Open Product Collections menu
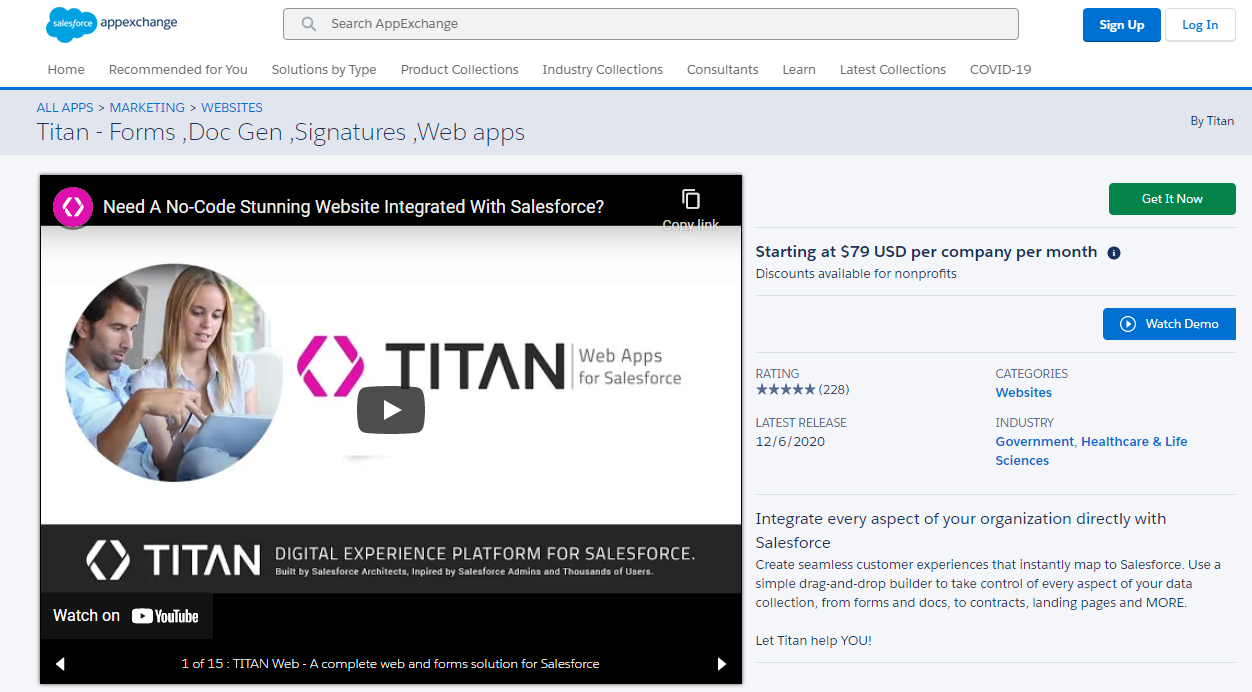 coord(460,70)
